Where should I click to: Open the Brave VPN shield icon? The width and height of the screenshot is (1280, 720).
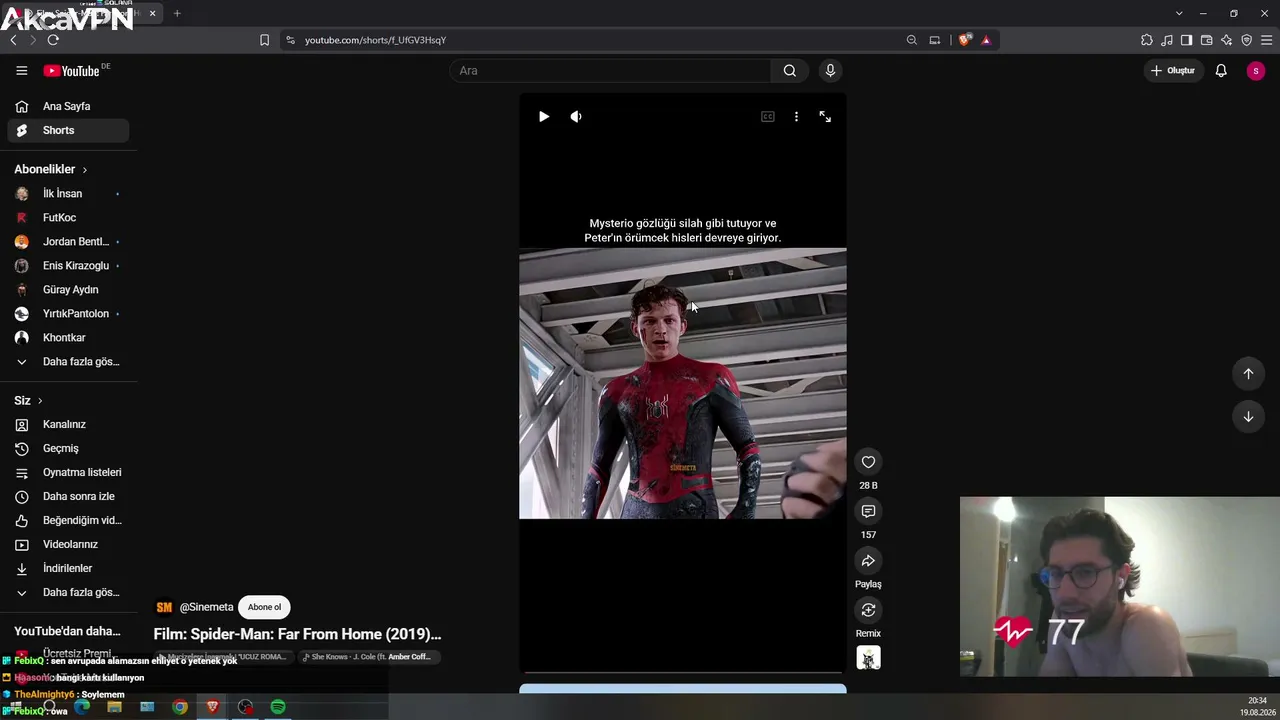pos(1246,40)
